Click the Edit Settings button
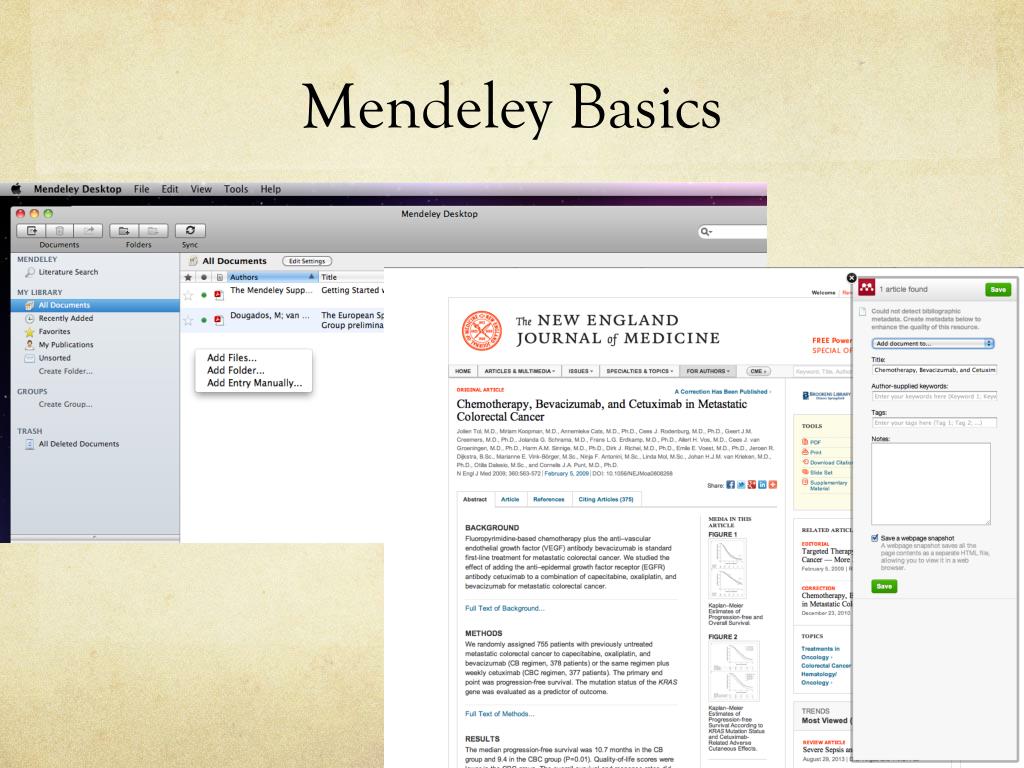Image resolution: width=1024 pixels, height=768 pixels. coord(307,261)
